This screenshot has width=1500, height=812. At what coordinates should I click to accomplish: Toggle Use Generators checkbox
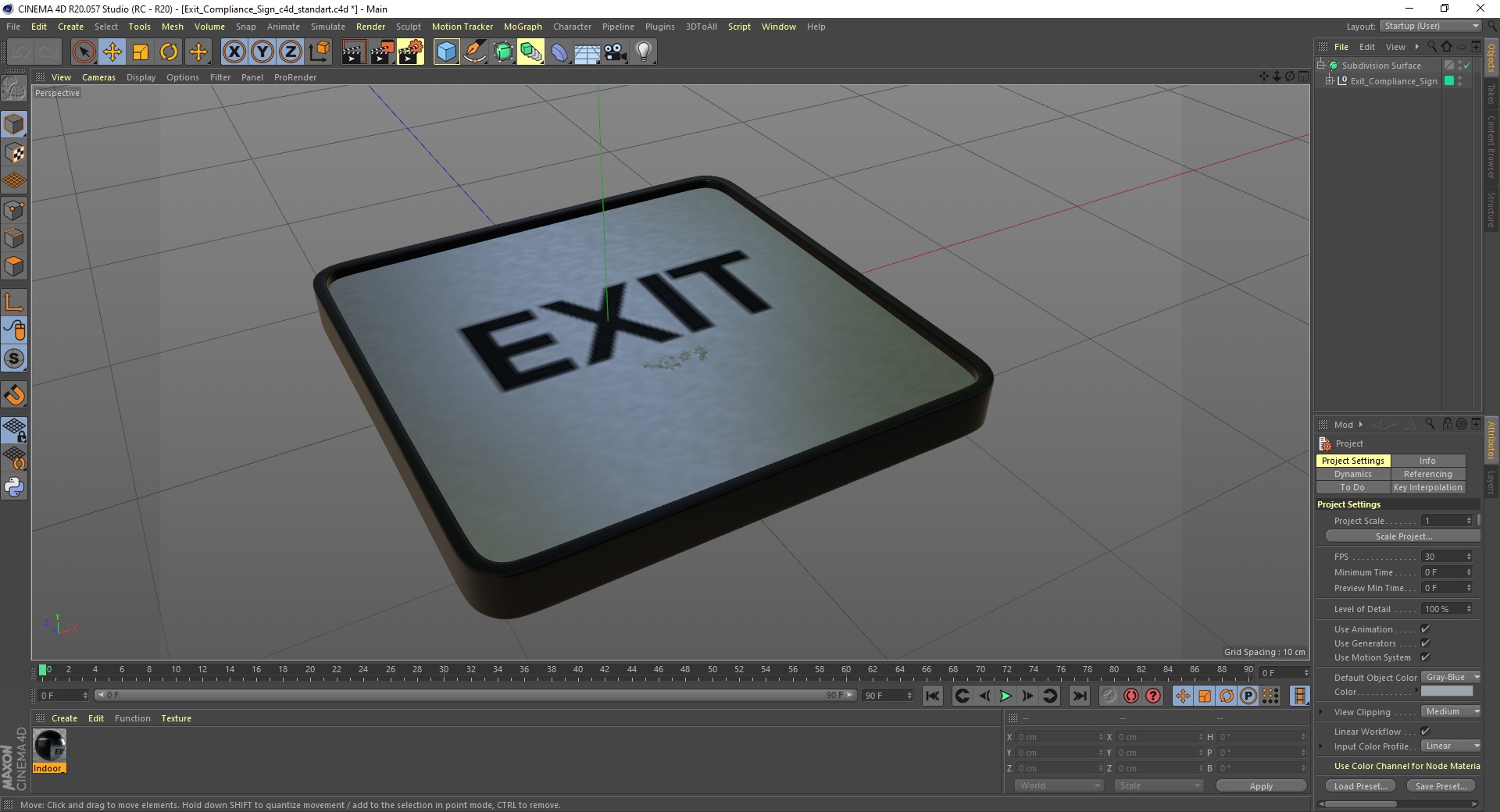click(1425, 643)
